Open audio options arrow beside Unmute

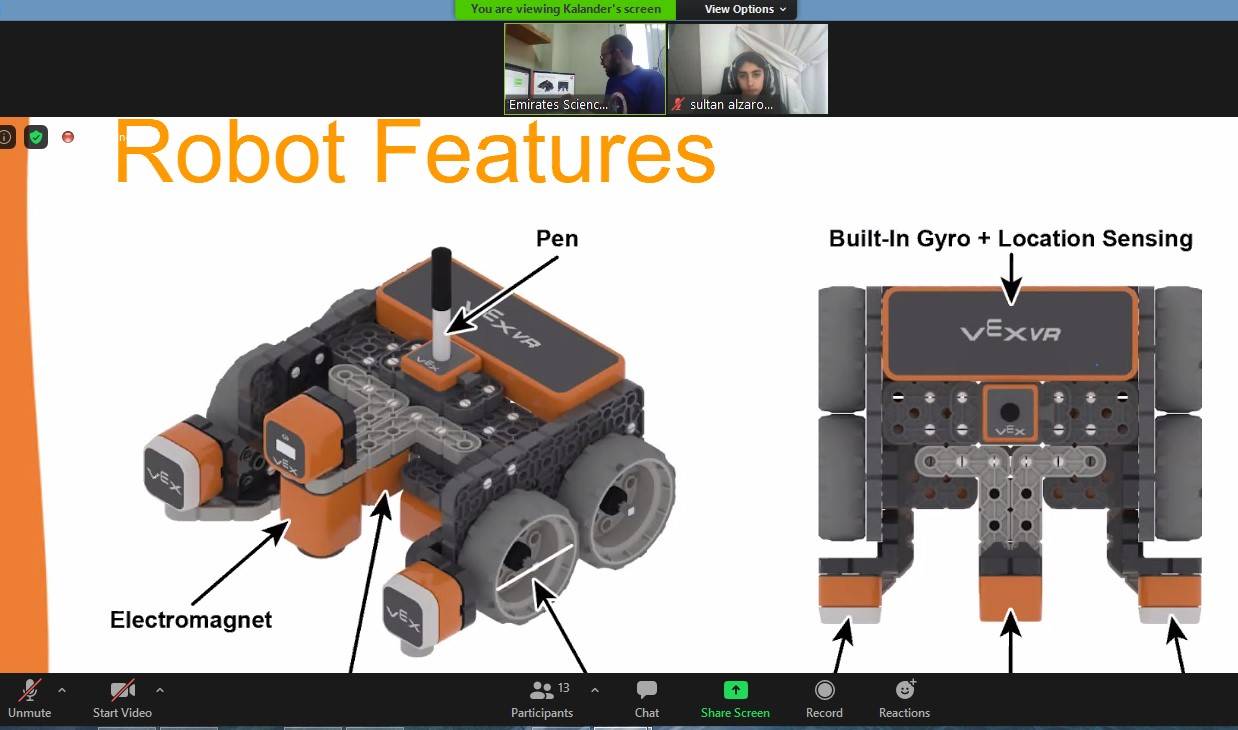tap(62, 690)
